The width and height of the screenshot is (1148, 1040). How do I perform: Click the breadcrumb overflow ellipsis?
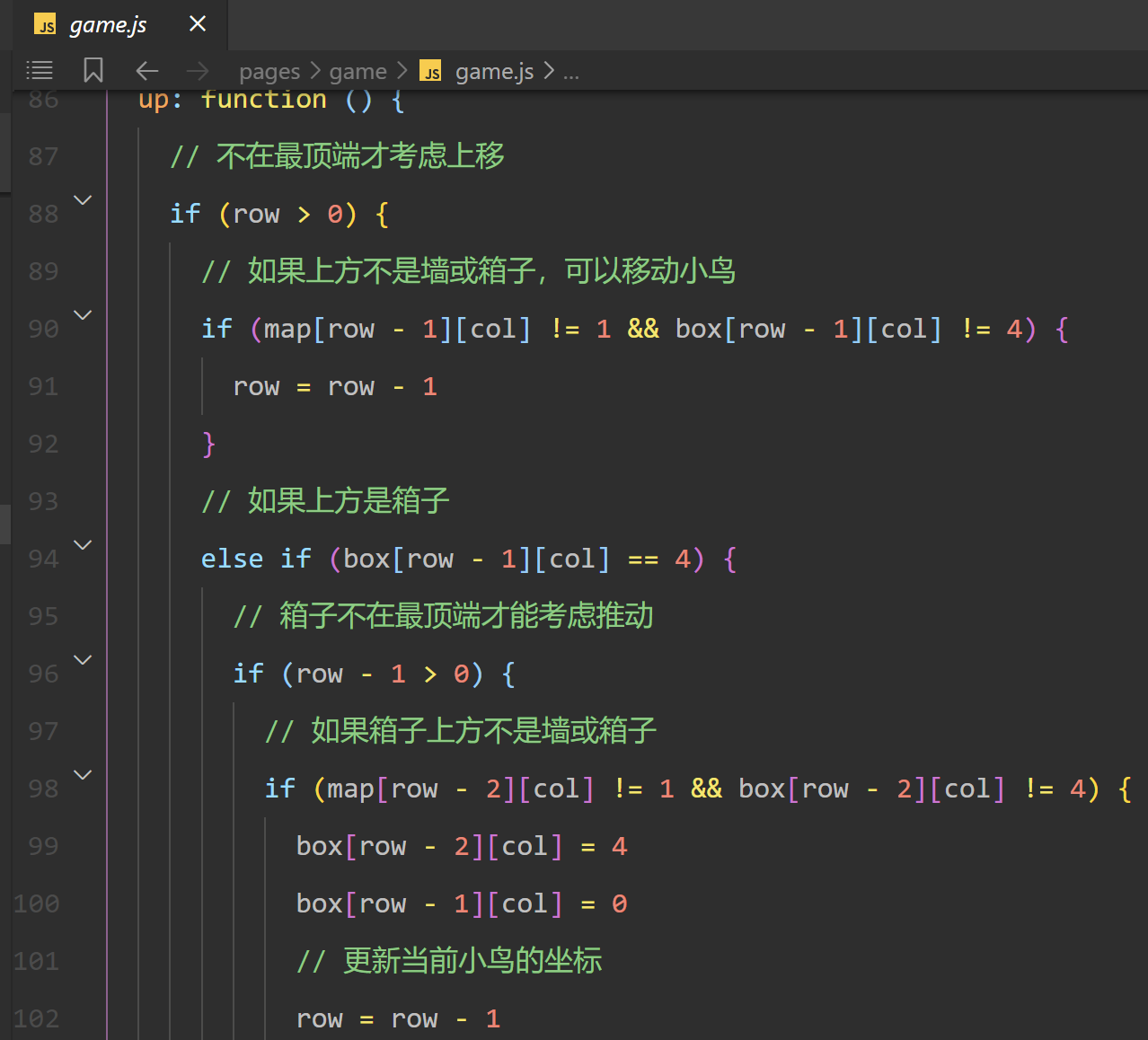(x=571, y=72)
